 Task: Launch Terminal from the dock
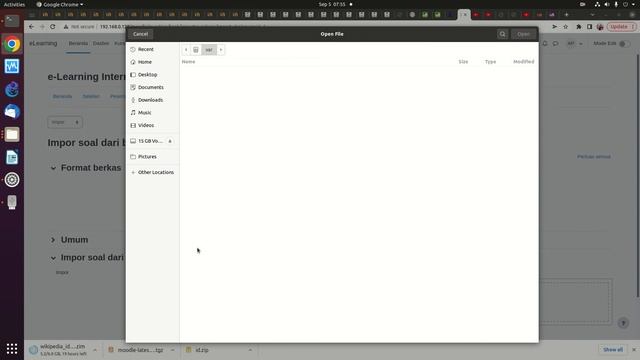tap(12, 20)
